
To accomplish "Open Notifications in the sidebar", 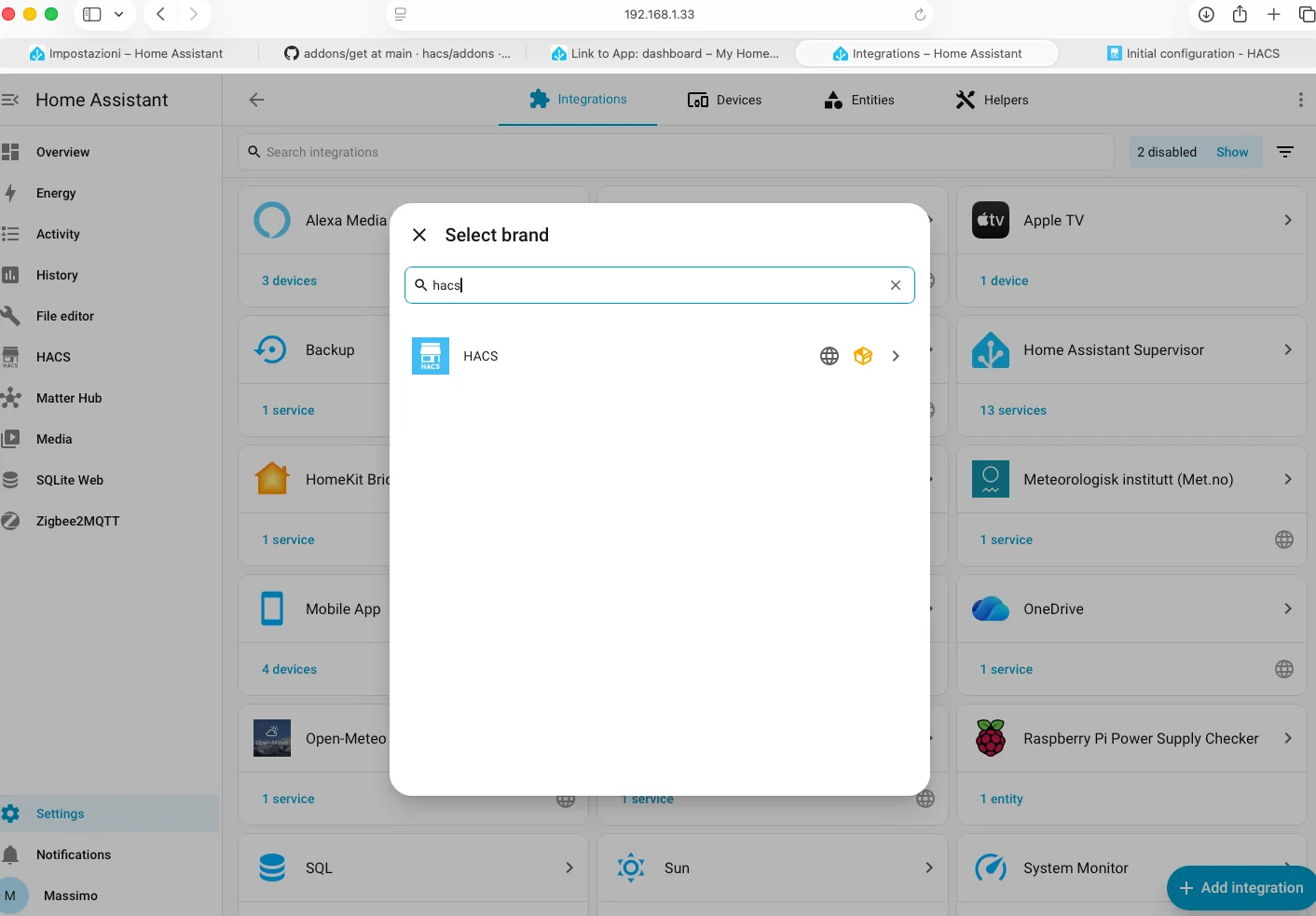I will (110, 854).
